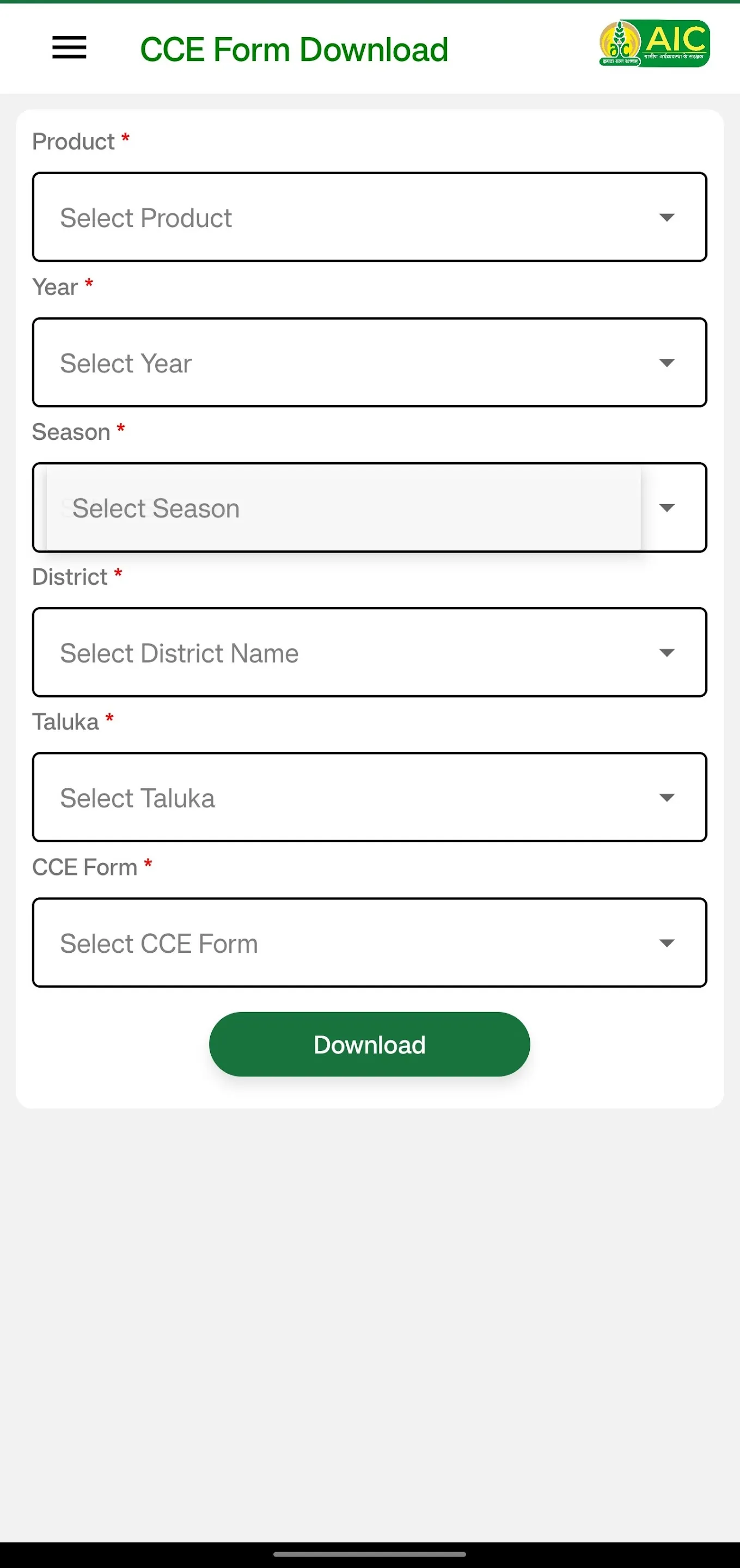The width and height of the screenshot is (740, 1568).
Task: Open the hamburger navigation menu
Action: (69, 47)
